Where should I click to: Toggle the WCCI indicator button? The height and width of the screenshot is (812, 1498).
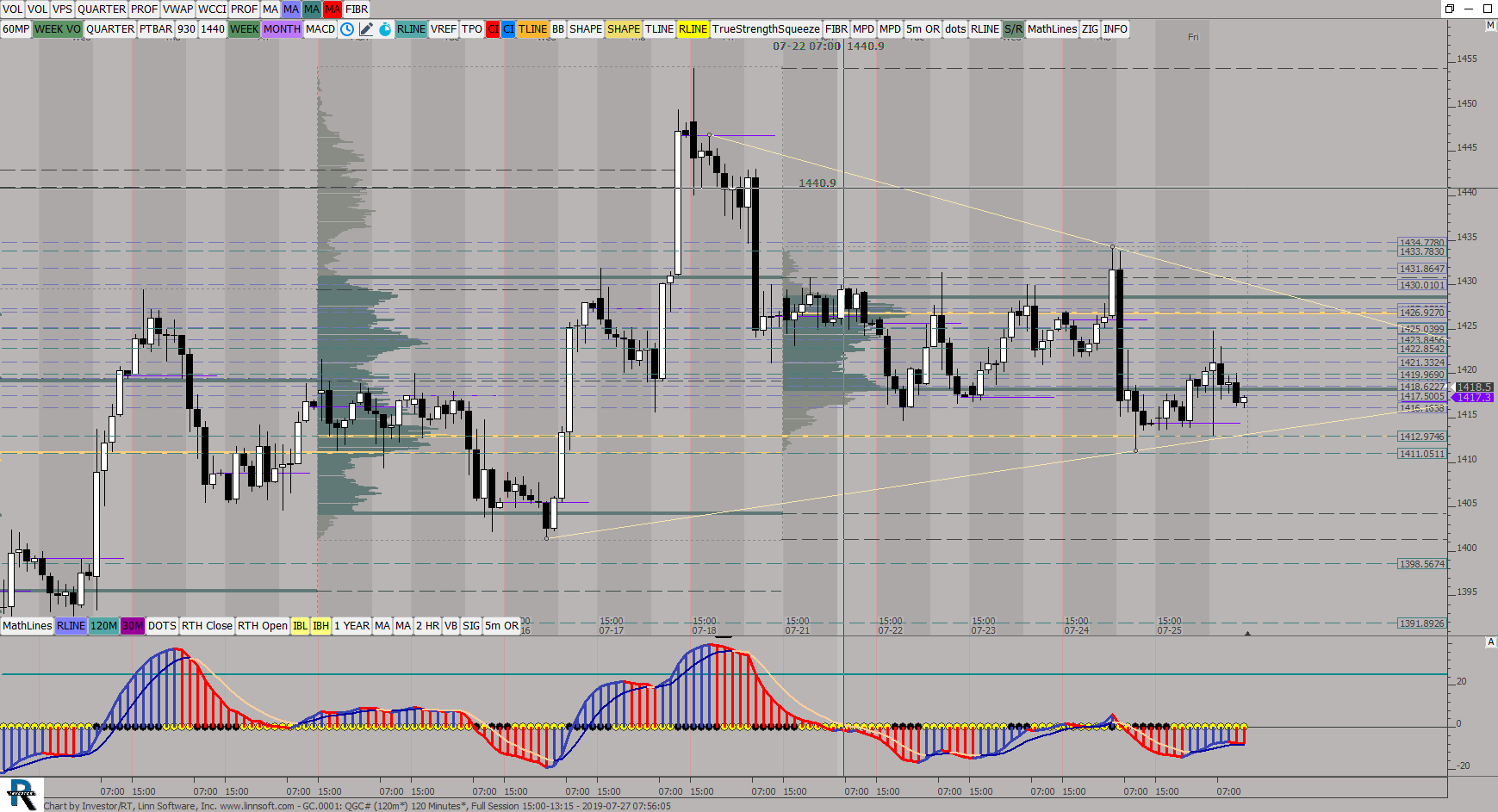click(x=212, y=9)
